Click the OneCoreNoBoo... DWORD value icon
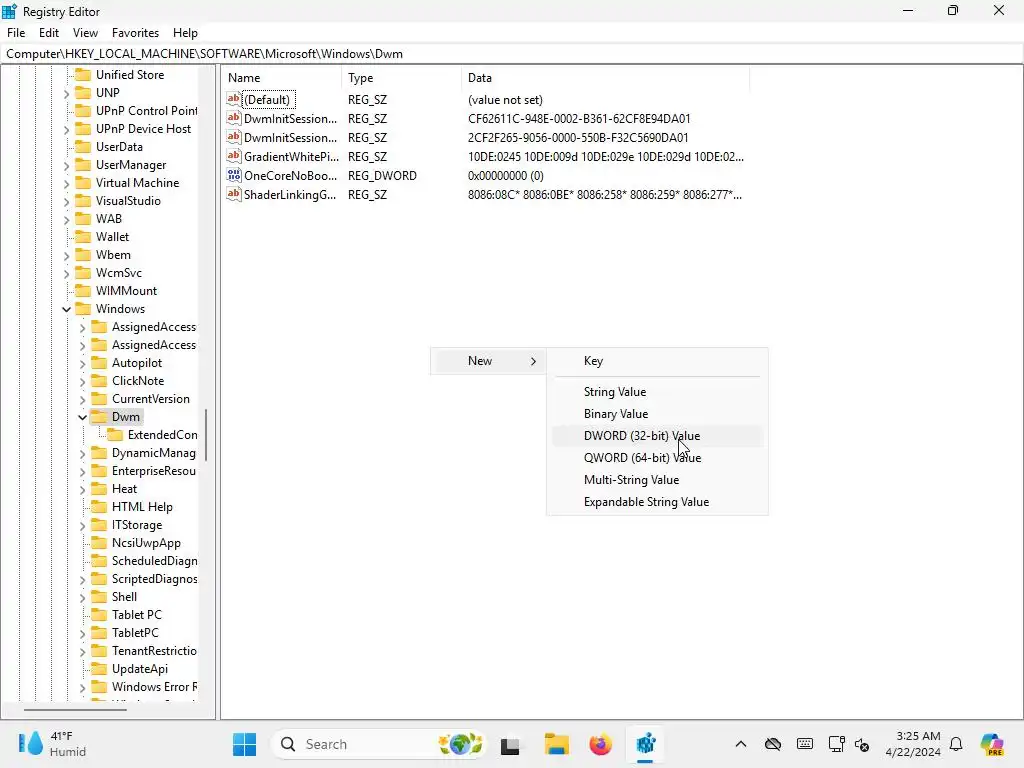This screenshot has height=768, width=1024. pyautogui.click(x=234, y=175)
